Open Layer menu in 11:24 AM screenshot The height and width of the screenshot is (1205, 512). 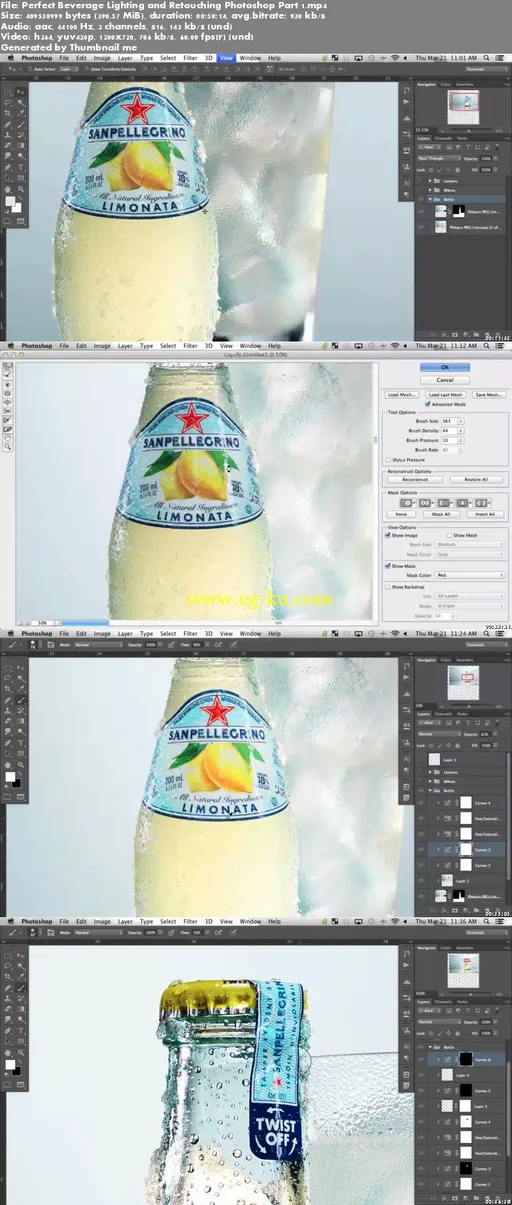[x=125, y=633]
